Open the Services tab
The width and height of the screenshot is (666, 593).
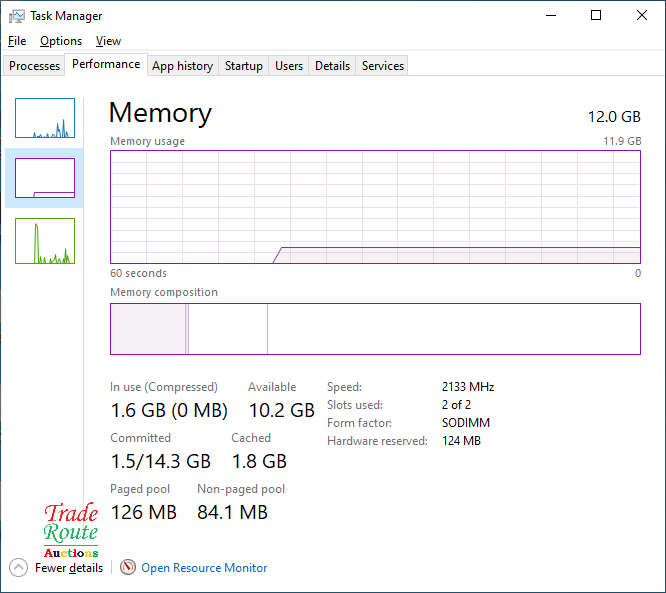[382, 66]
